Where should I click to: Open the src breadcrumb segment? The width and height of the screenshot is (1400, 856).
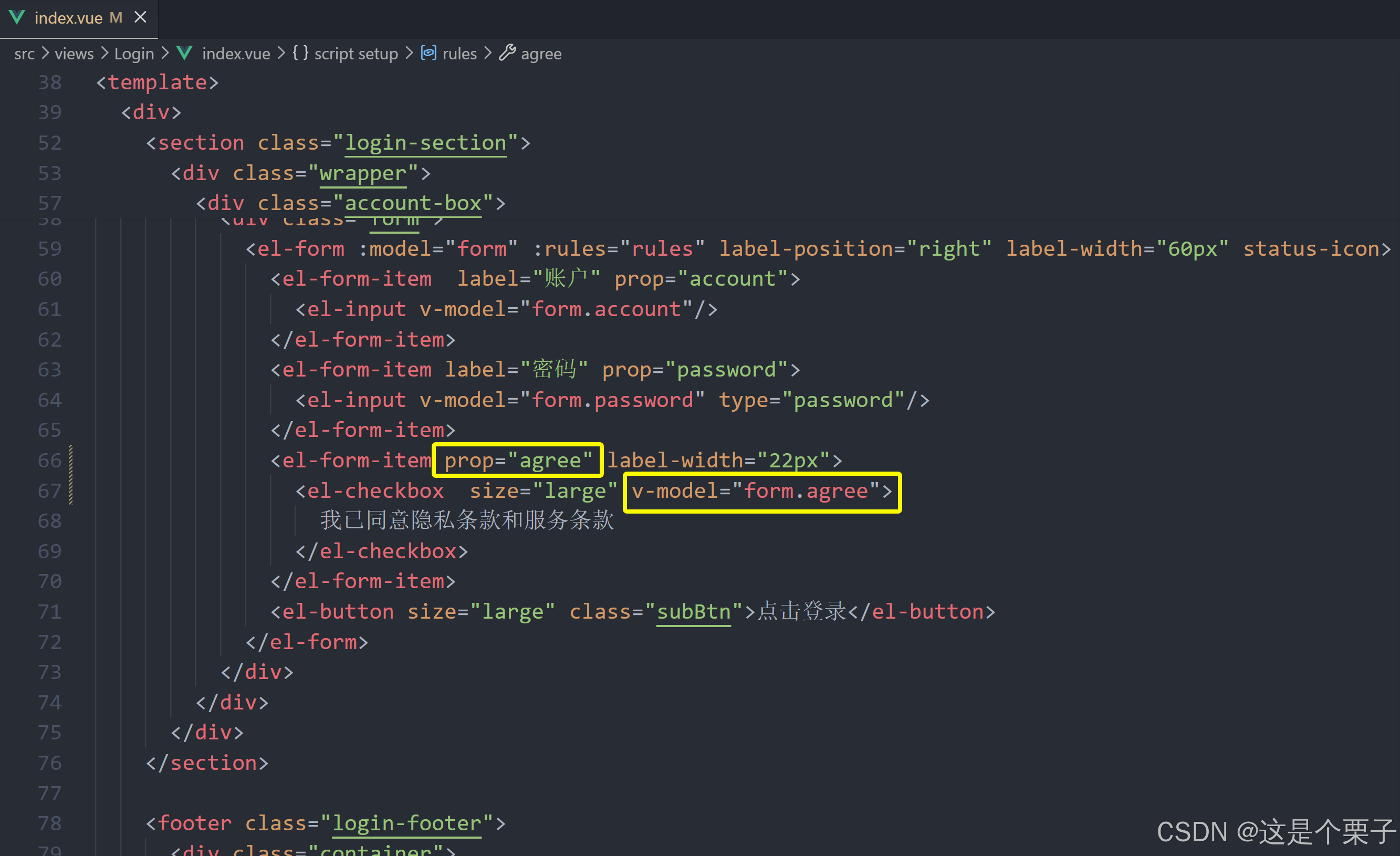(25, 54)
